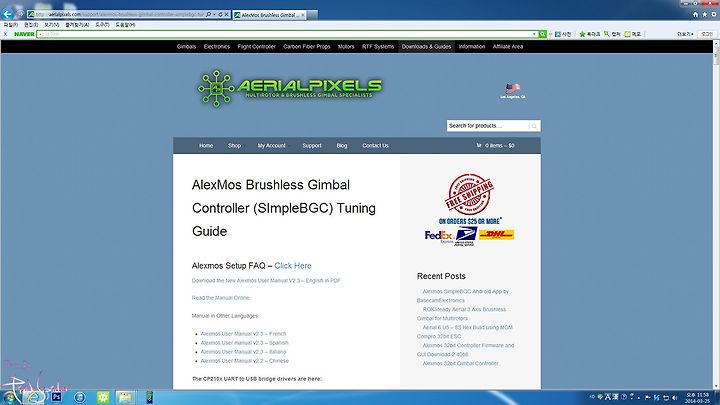Click the browser URL address field
Viewport: 720px width, 405px height.
pyautogui.click(x=119, y=14)
